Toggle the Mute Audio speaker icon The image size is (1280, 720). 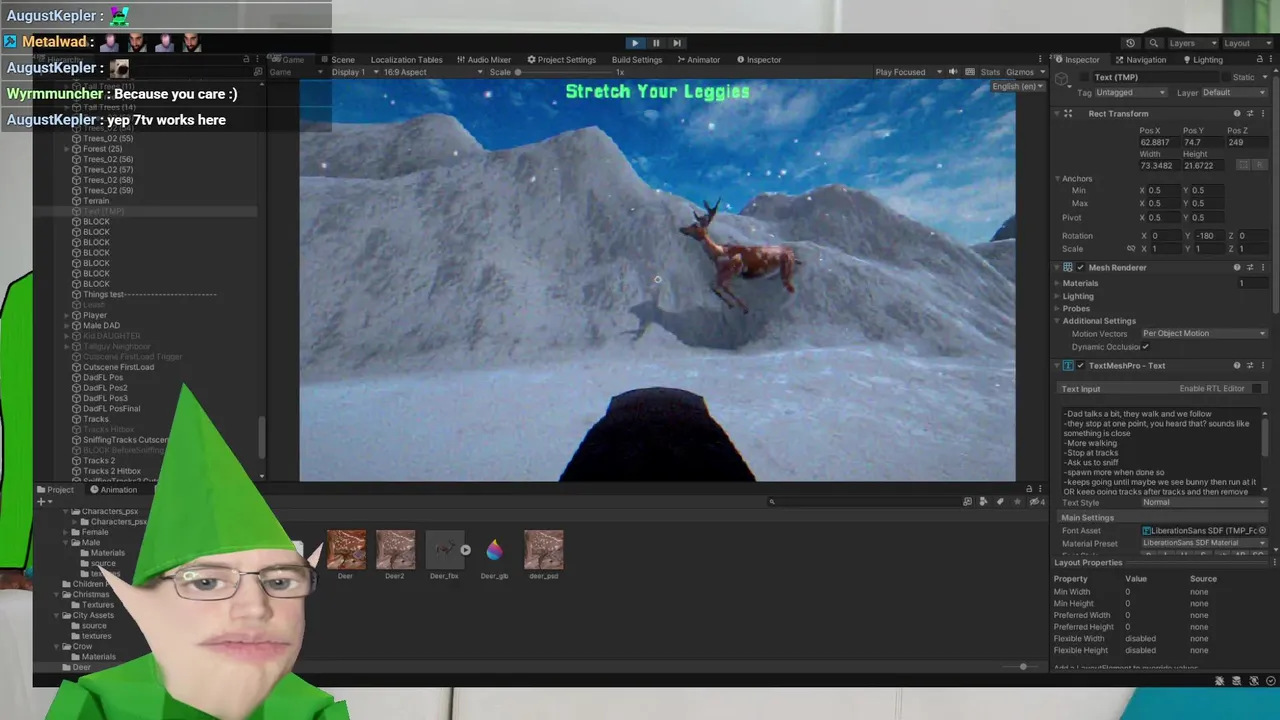(953, 72)
